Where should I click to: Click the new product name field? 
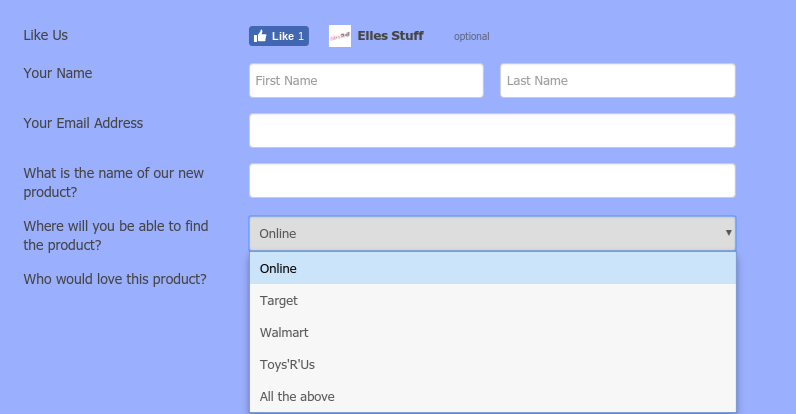(492, 181)
